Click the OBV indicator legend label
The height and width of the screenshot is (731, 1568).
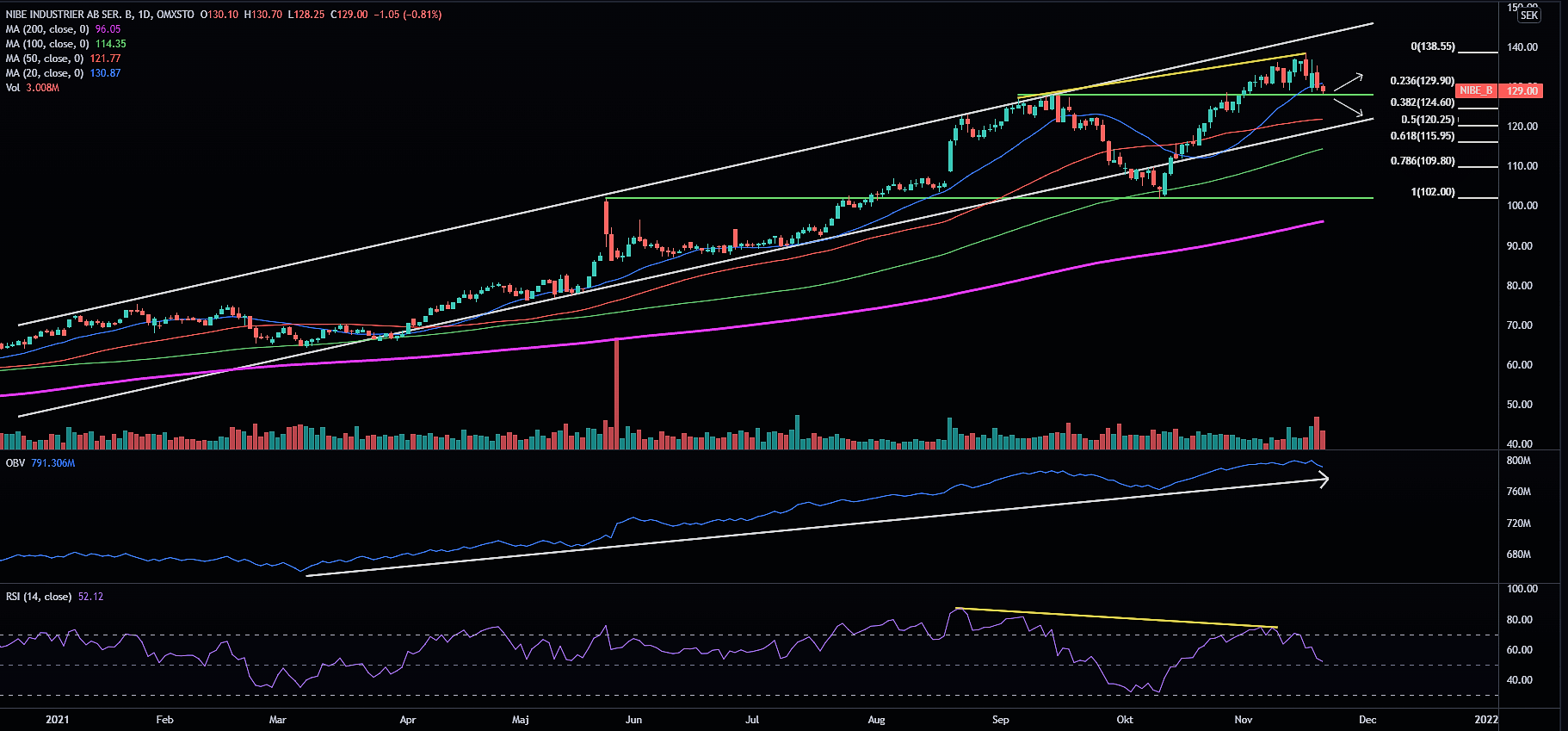[15, 463]
